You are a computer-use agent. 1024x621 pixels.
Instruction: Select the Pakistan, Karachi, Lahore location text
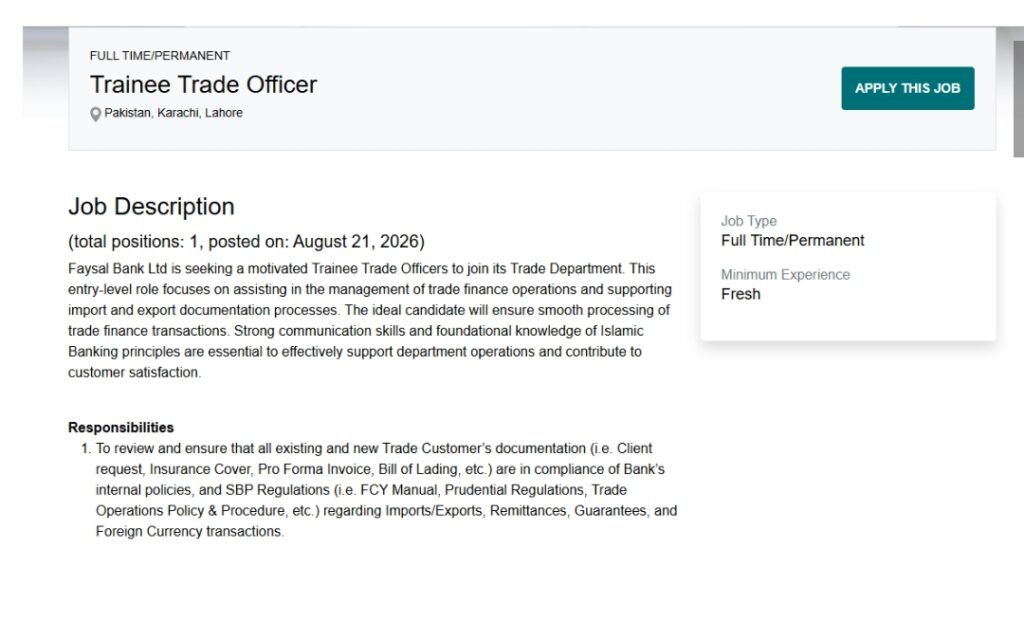coord(173,113)
